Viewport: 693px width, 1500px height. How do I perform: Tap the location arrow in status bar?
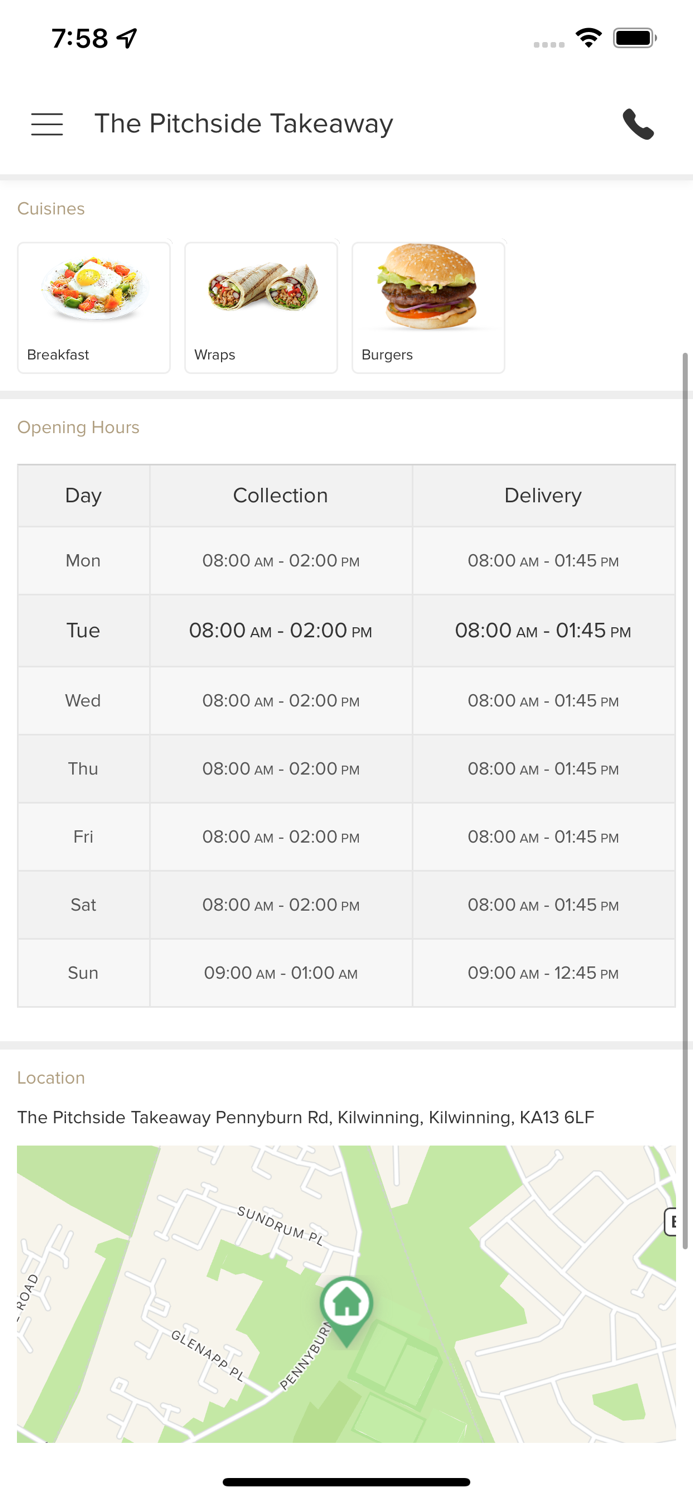pos(127,38)
